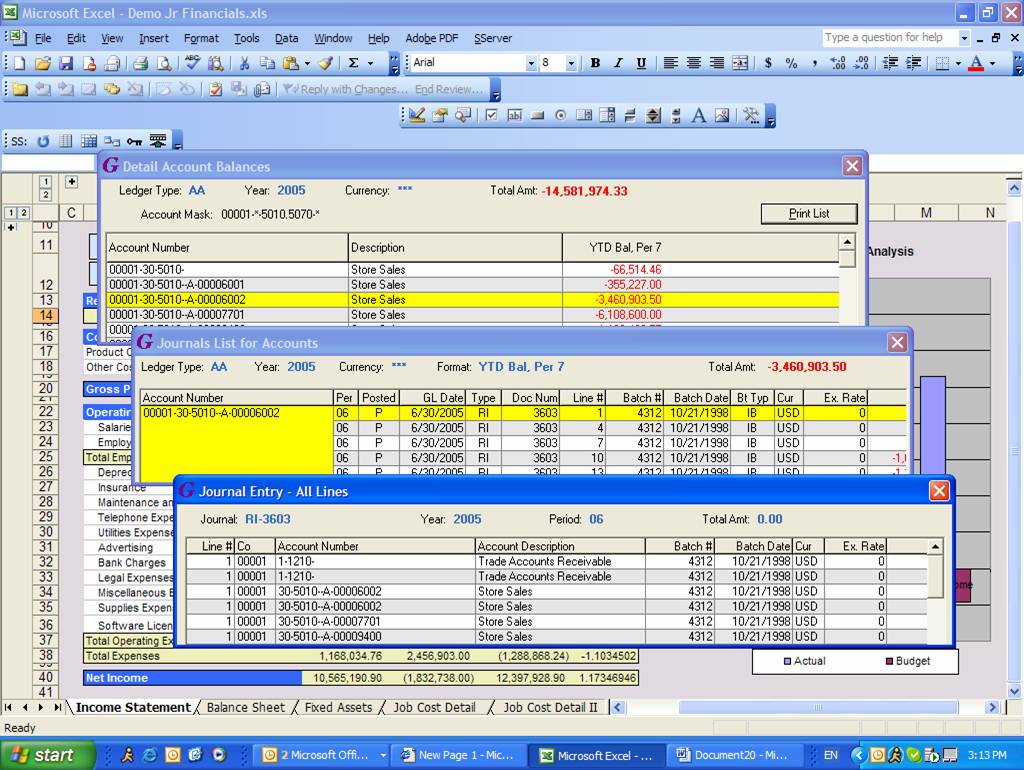Toggle Bold formatting
Viewport: 1024px width, 770px height.
[595, 63]
